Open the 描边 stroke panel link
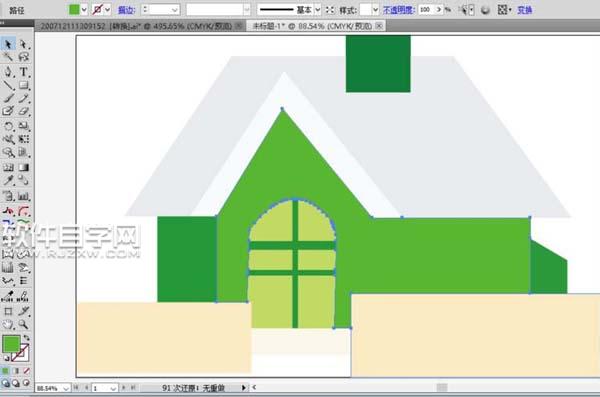This screenshot has width=600, height=397. 126,10
